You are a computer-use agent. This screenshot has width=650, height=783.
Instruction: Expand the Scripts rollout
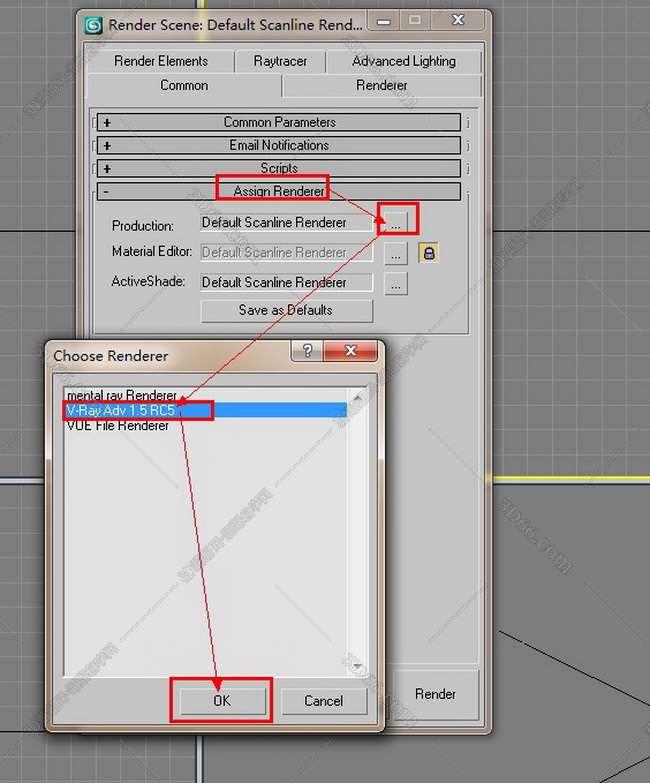[x=279, y=168]
